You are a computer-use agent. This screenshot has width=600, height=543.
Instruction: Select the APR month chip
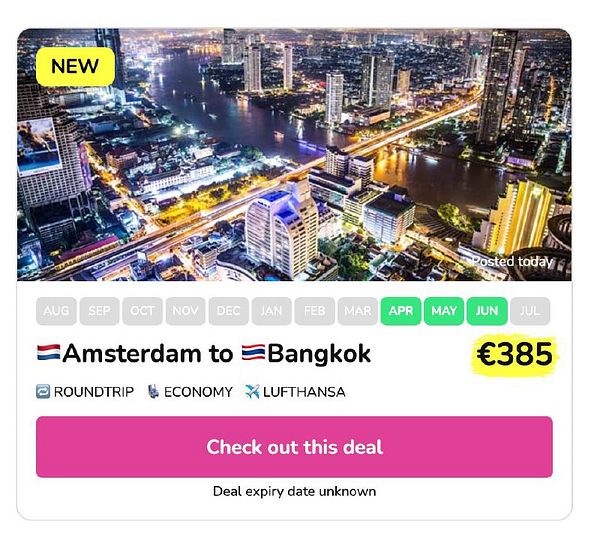[x=401, y=311]
